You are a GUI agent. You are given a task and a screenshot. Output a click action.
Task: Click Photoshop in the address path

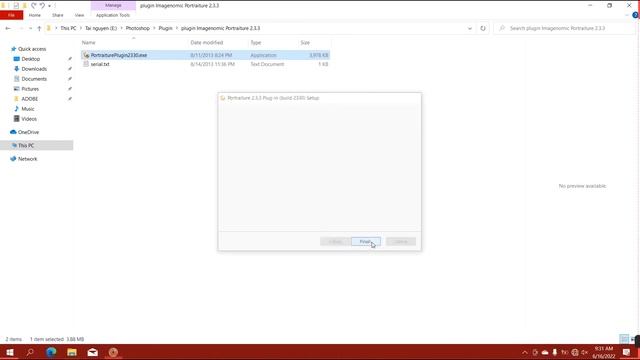pyautogui.click(x=138, y=28)
